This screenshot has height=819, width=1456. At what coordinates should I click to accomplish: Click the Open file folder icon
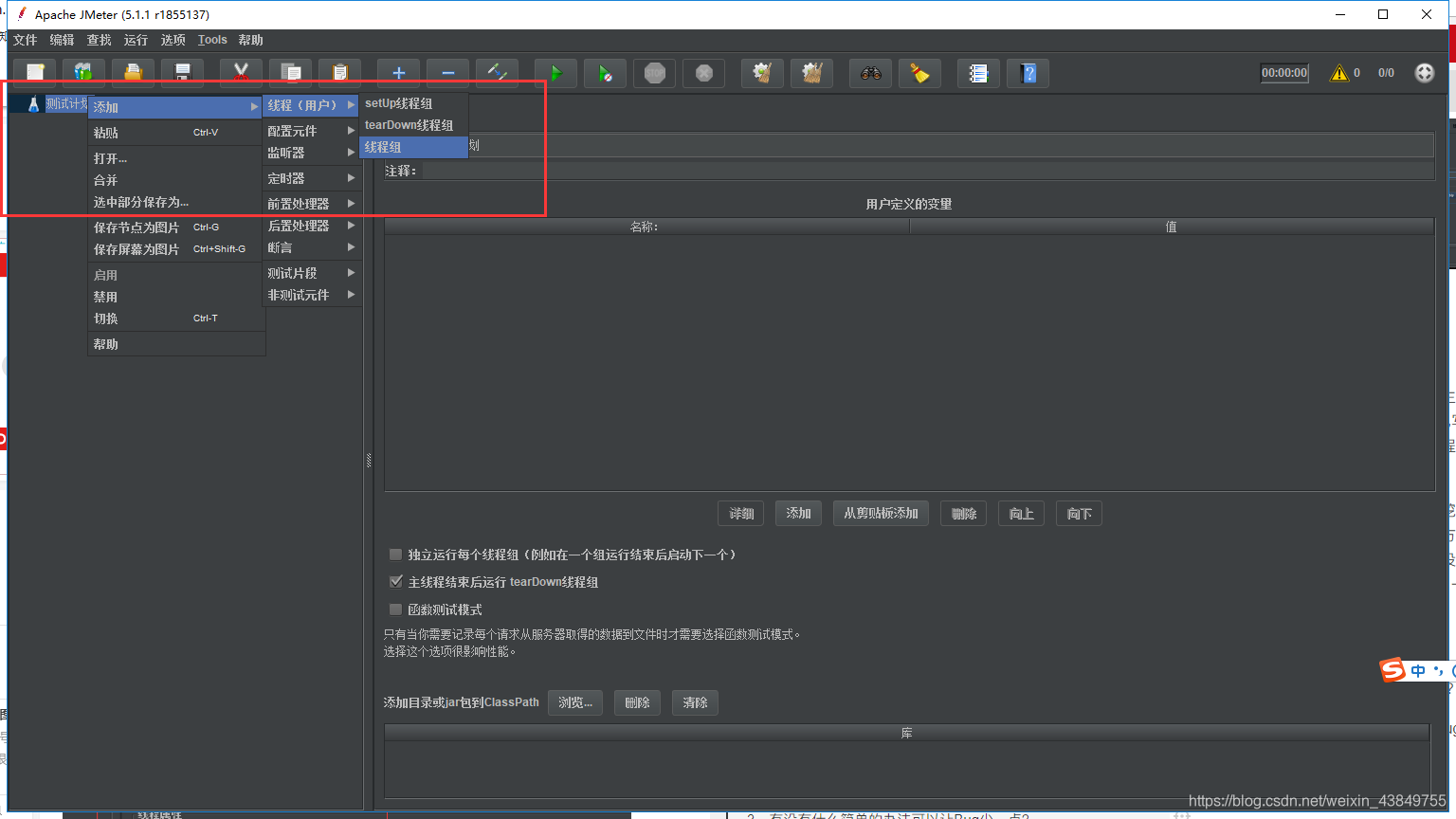click(134, 73)
